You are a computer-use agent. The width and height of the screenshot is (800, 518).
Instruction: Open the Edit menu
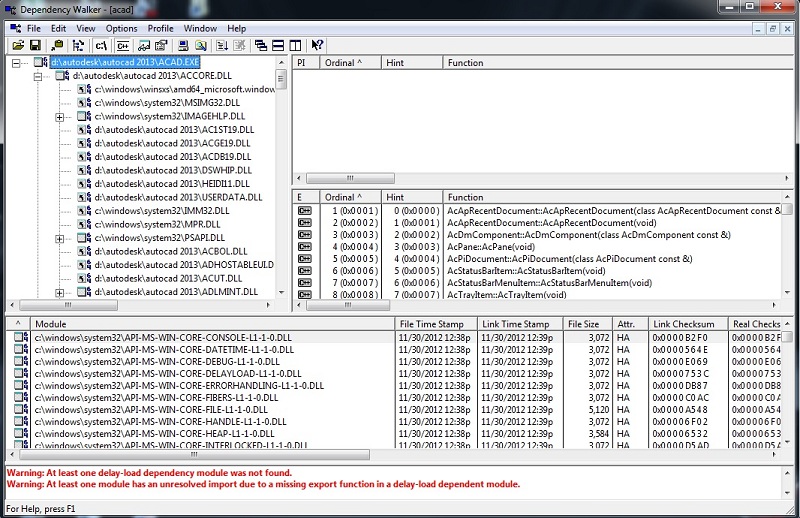coord(58,29)
